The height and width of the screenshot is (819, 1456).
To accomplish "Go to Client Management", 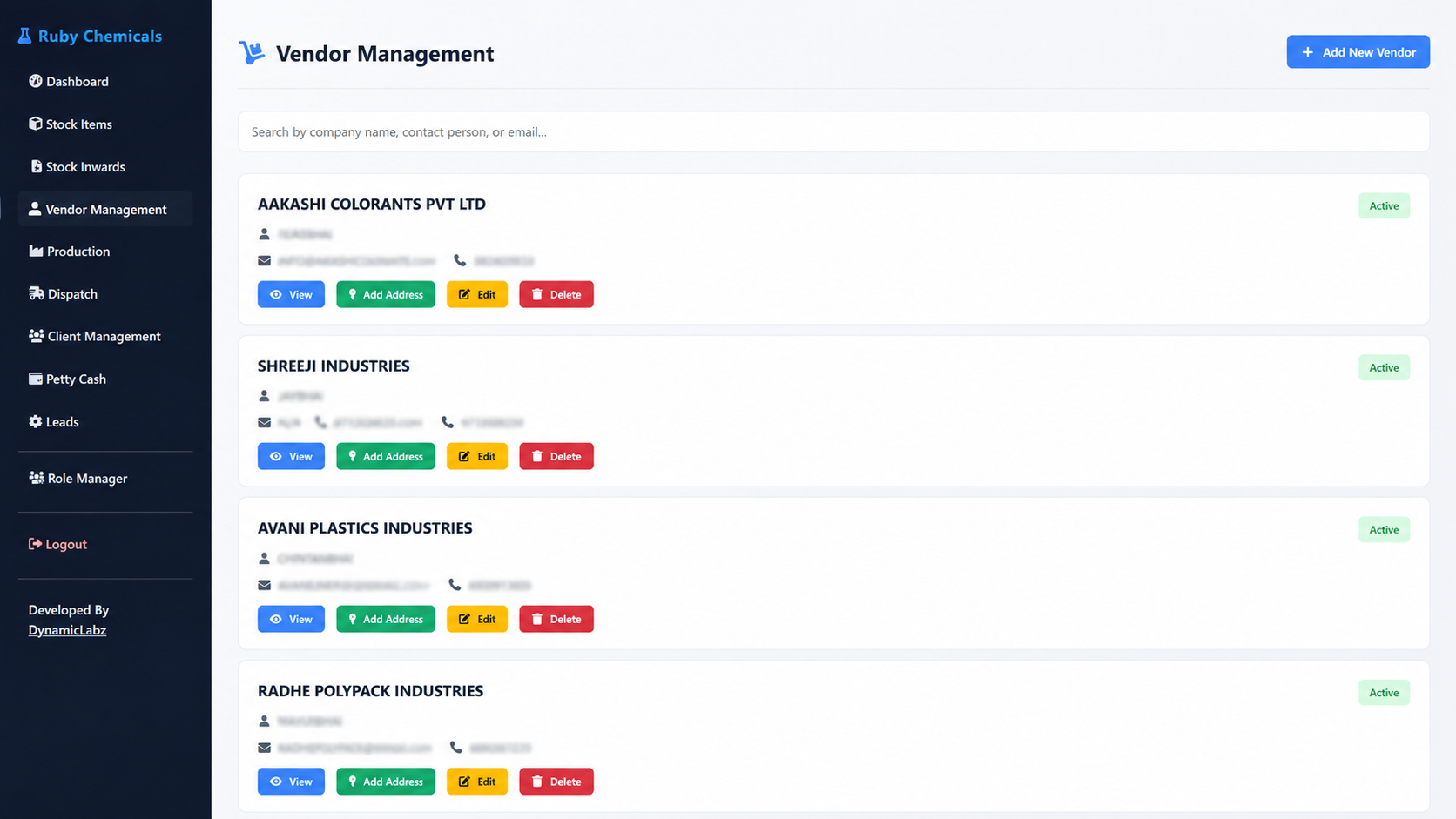I will pos(105,336).
